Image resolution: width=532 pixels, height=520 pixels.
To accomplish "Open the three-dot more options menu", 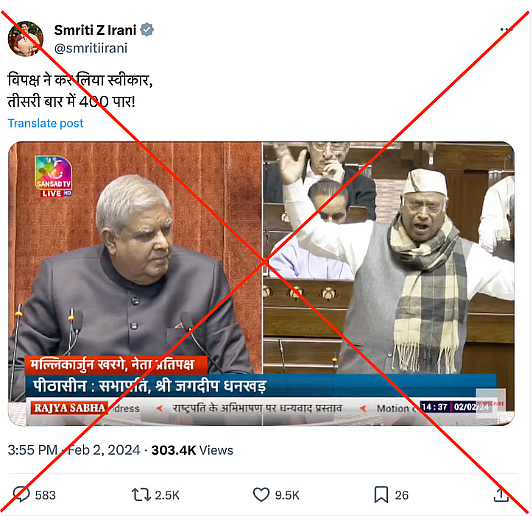I will pyautogui.click(x=506, y=30).
